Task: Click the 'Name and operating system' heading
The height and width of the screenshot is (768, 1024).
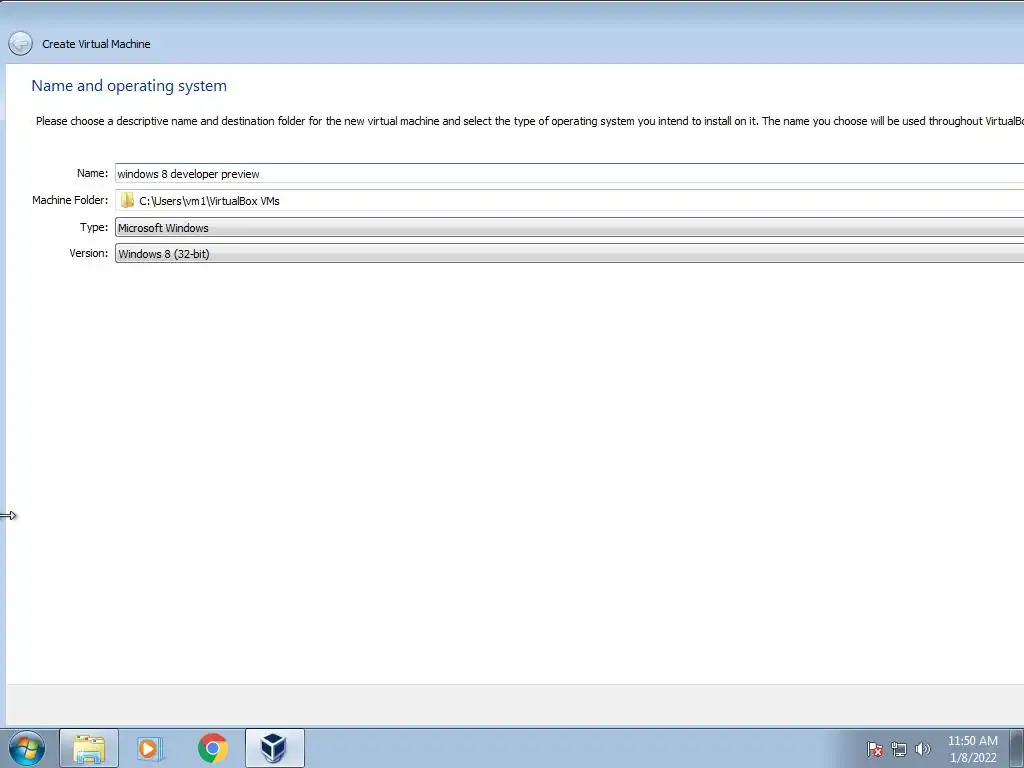Action: (129, 86)
